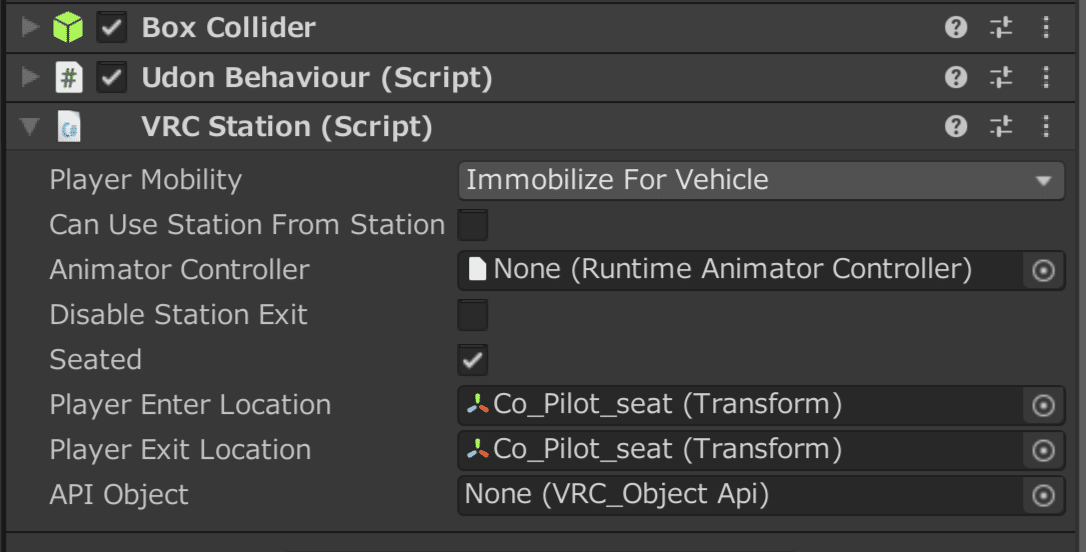Enable Can Use Station From Station
The image size is (1086, 552).
pyautogui.click(x=472, y=225)
